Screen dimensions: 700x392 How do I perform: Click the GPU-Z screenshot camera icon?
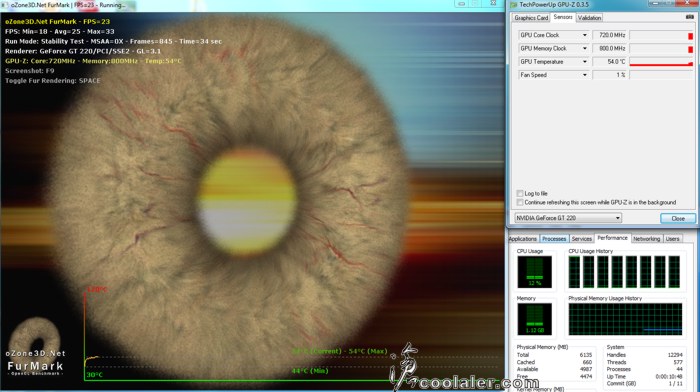point(690,17)
